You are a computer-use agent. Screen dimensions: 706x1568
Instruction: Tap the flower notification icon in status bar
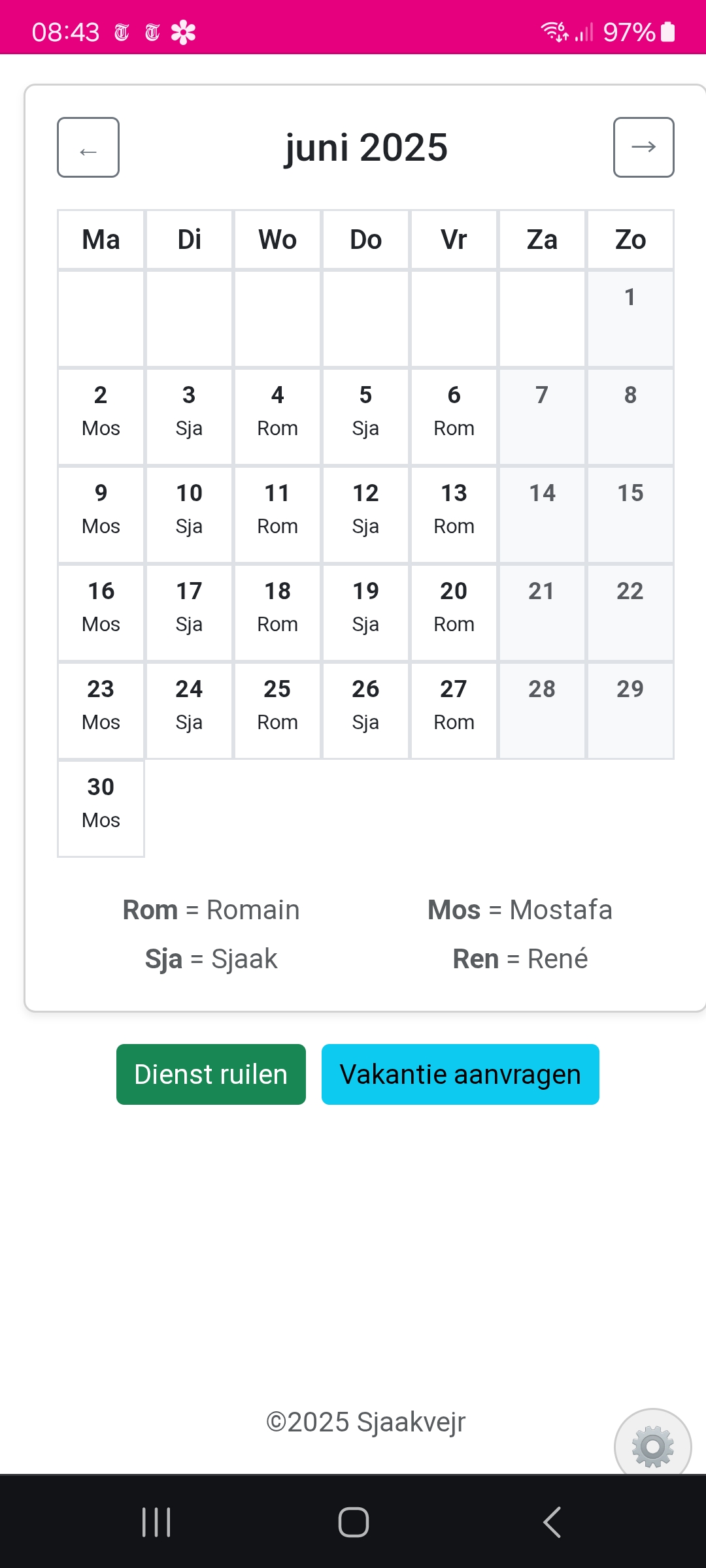[x=183, y=31]
